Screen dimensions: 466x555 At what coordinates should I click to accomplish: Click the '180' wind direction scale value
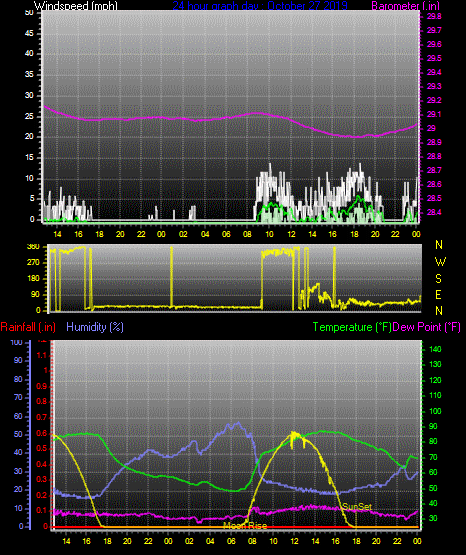coord(33,279)
